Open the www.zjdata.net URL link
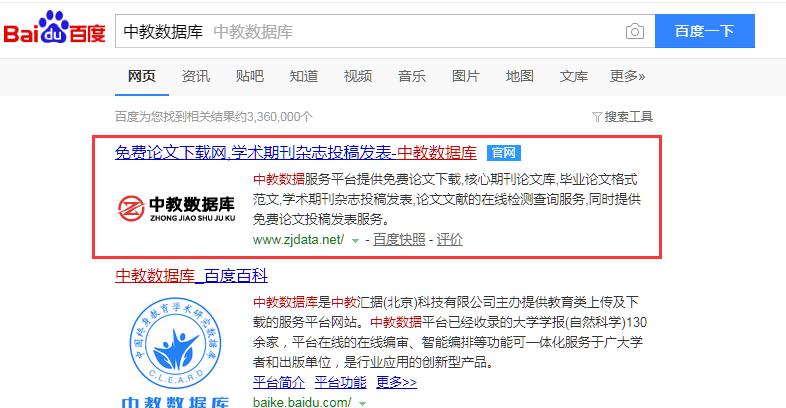Screen dimensions: 786x408 click(x=299, y=240)
